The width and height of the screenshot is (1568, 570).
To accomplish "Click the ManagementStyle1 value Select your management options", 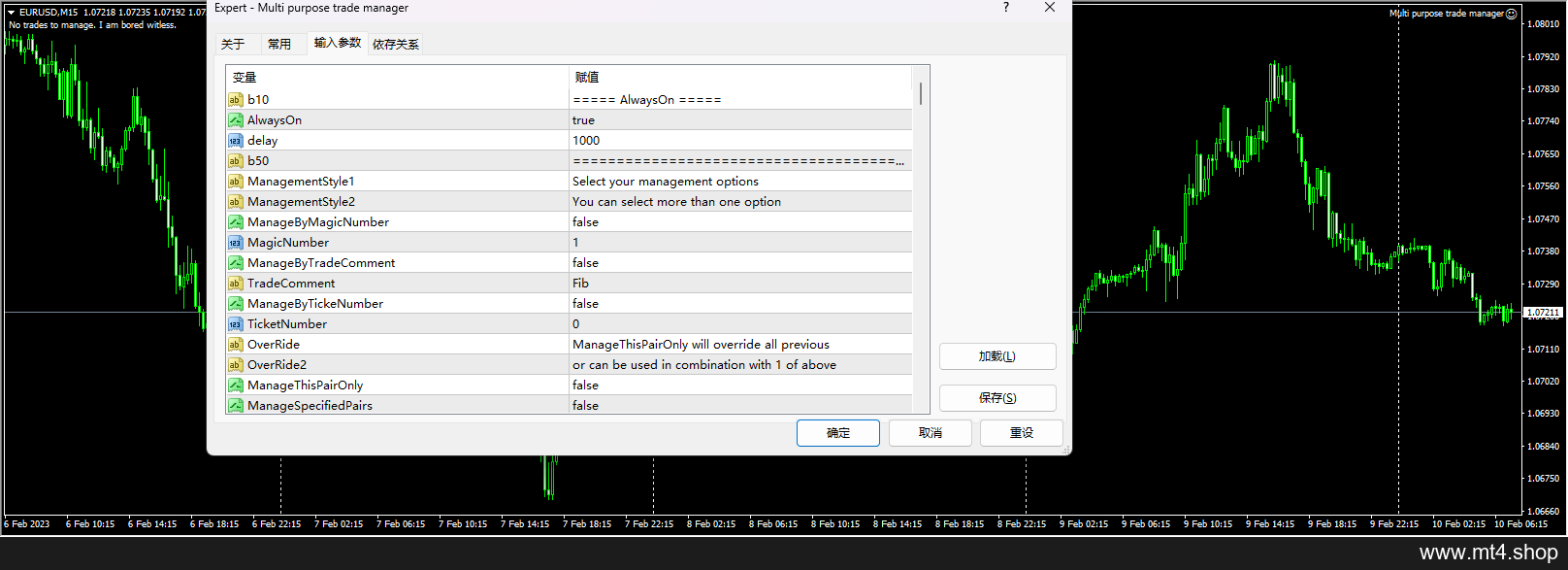I will 666,182.
